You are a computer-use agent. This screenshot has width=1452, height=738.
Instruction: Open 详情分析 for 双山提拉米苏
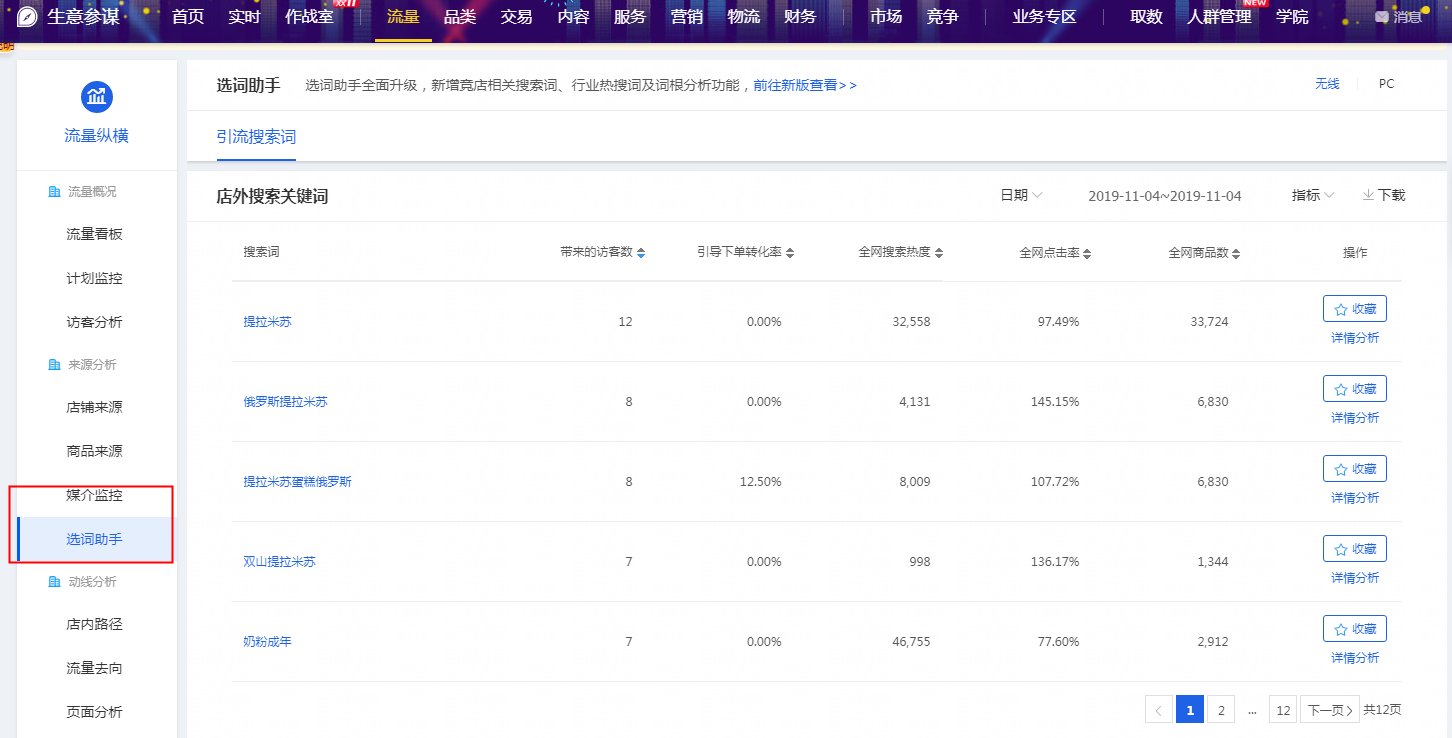point(1354,578)
